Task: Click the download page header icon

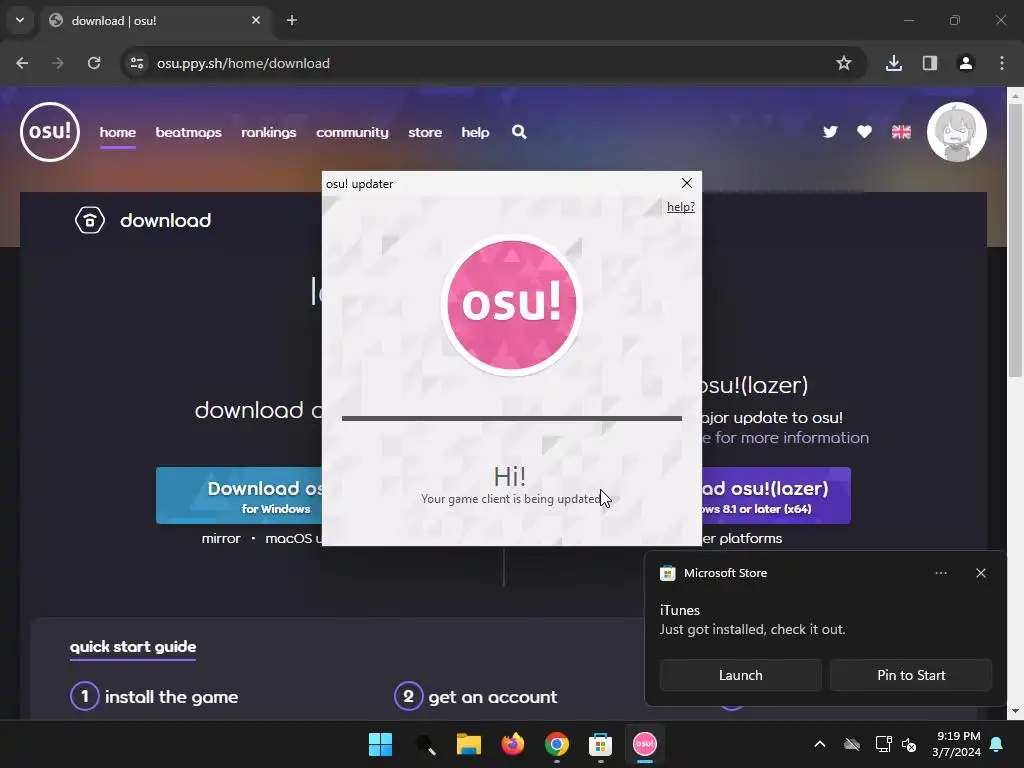Action: coord(89,220)
